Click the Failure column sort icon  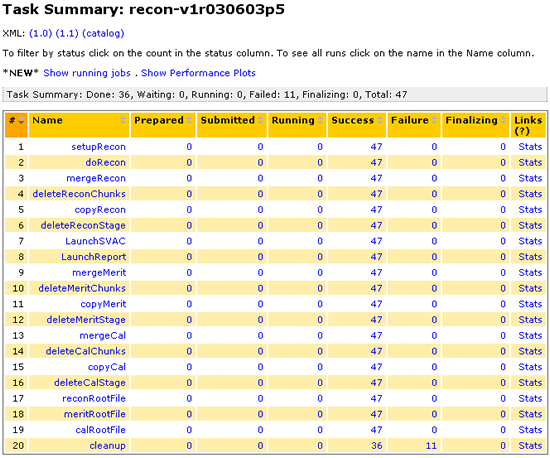coord(435,120)
